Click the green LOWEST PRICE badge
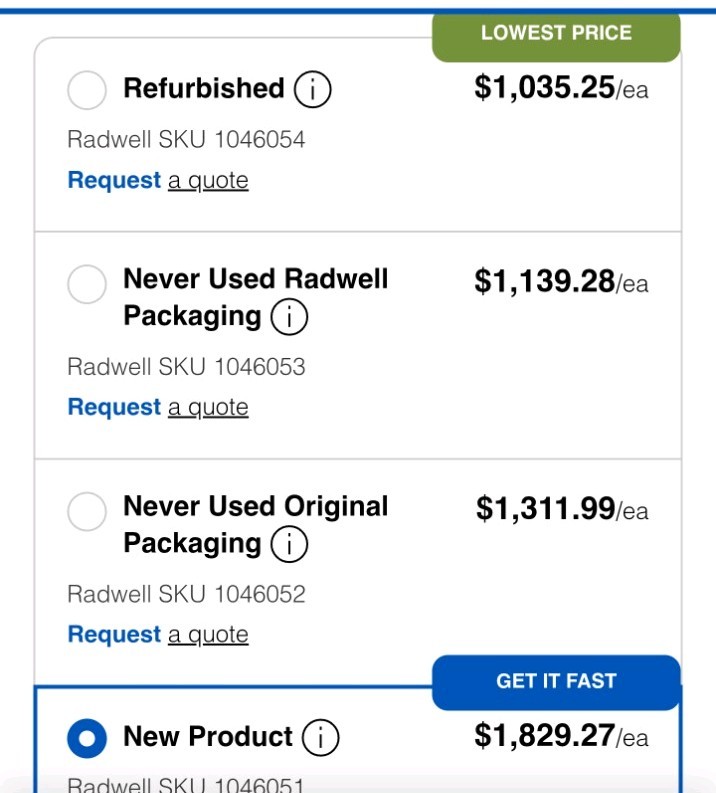The image size is (716, 793). coord(556,34)
